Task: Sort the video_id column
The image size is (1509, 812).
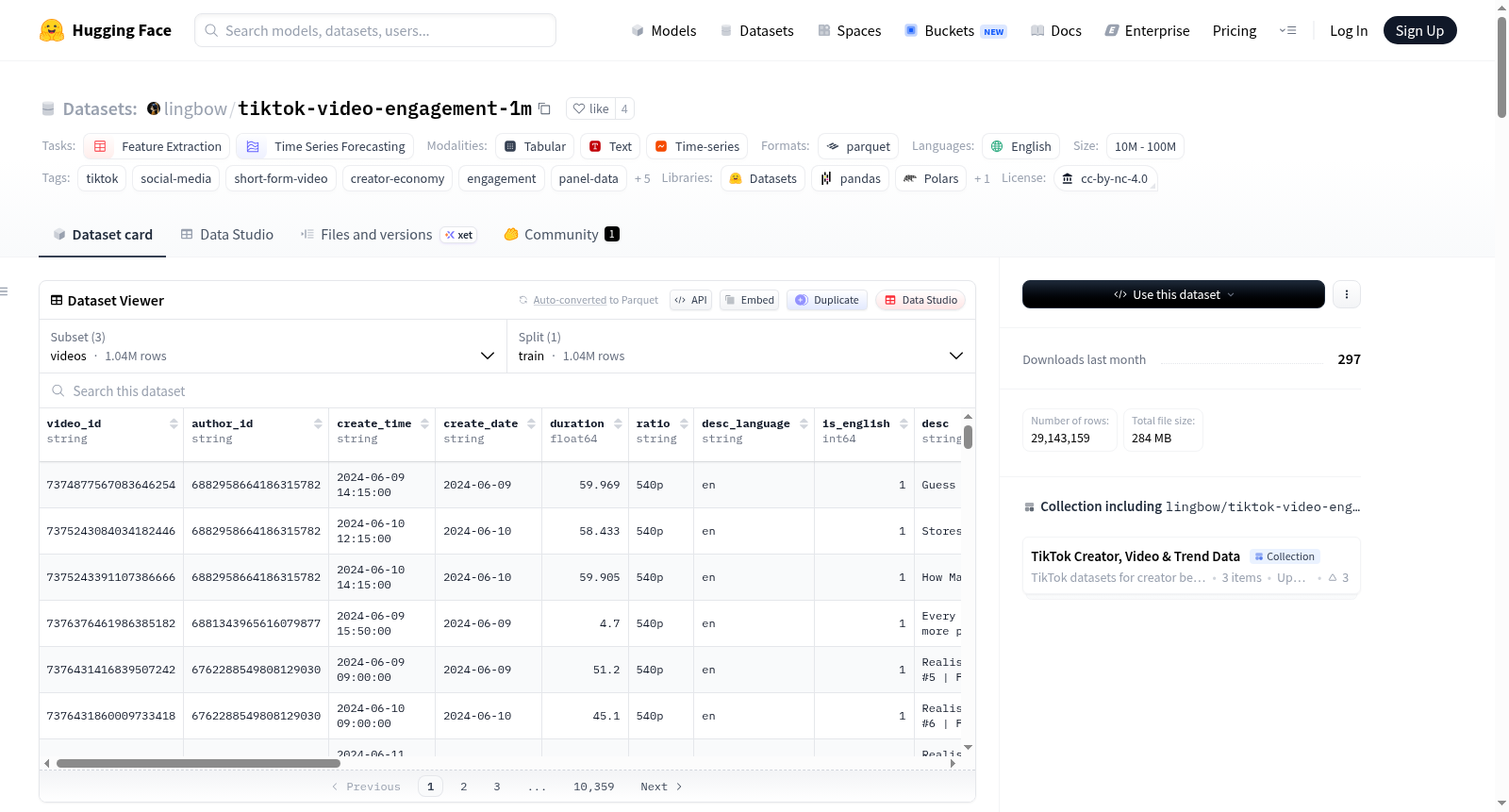Action: (174, 423)
